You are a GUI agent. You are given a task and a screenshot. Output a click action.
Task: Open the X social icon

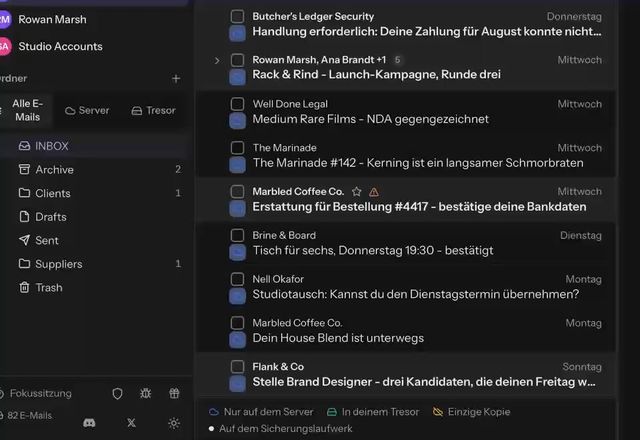pyautogui.click(x=131, y=423)
